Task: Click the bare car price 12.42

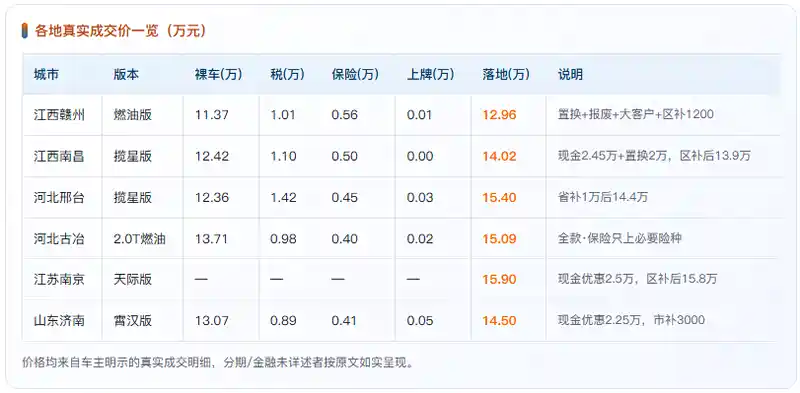Action: pos(212,156)
